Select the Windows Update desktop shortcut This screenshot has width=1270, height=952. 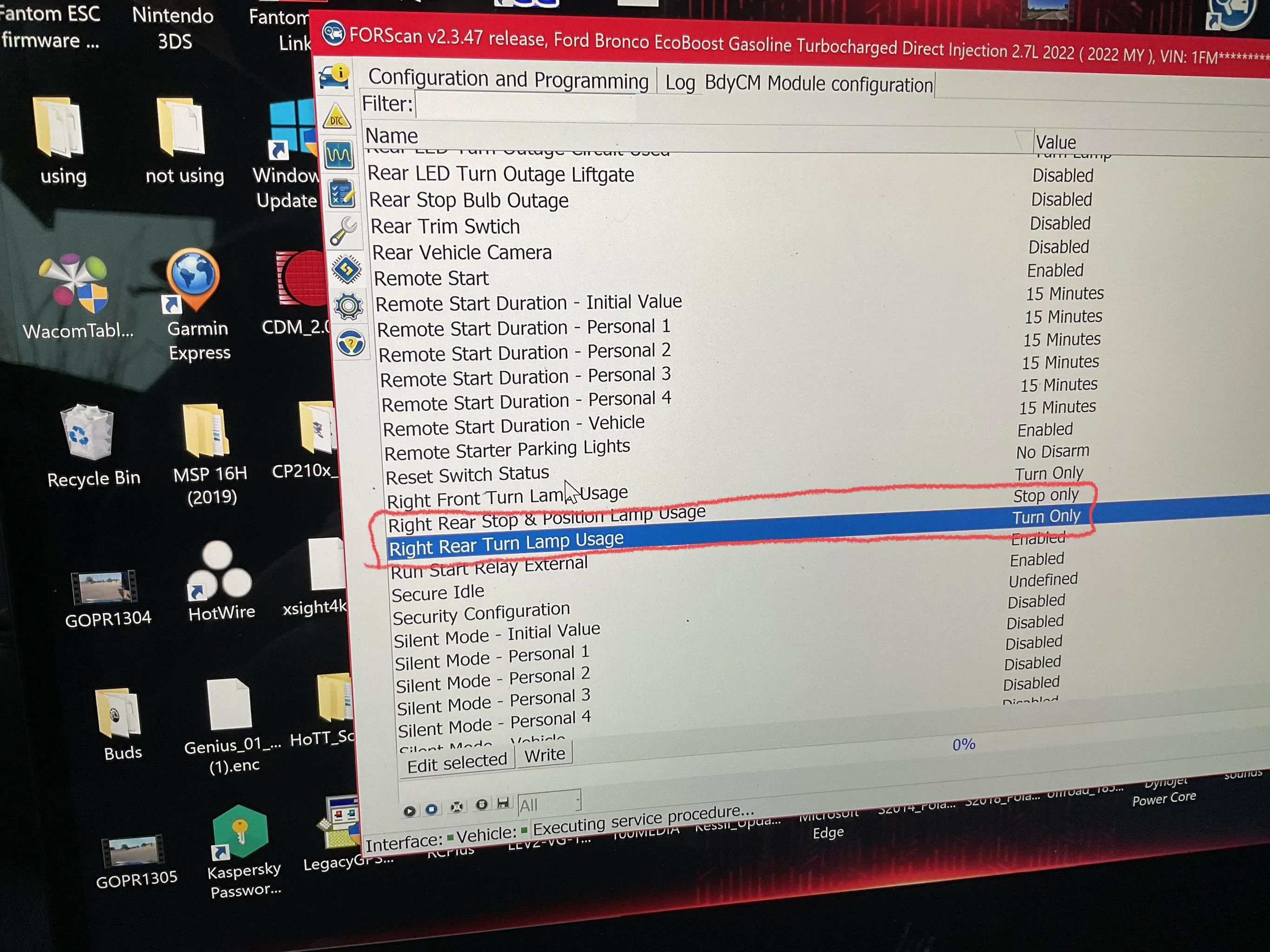coord(286,155)
